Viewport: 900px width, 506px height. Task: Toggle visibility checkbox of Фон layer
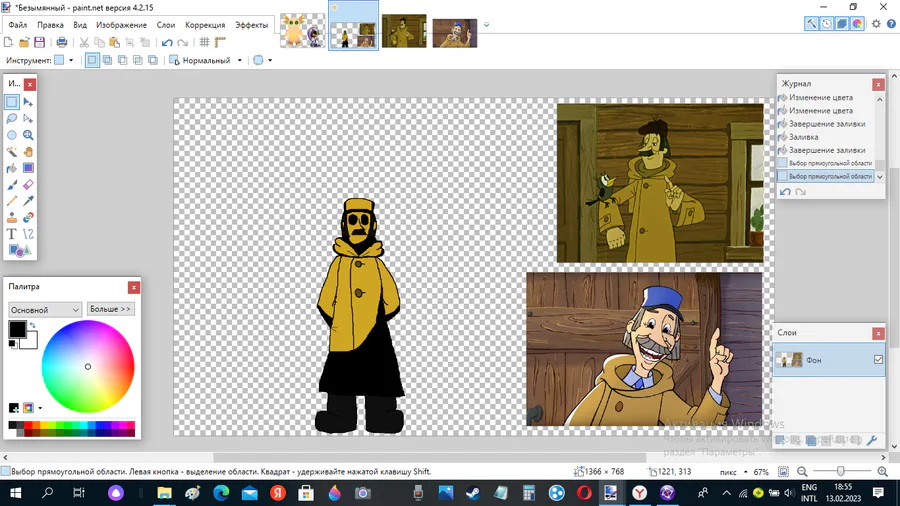tap(878, 360)
